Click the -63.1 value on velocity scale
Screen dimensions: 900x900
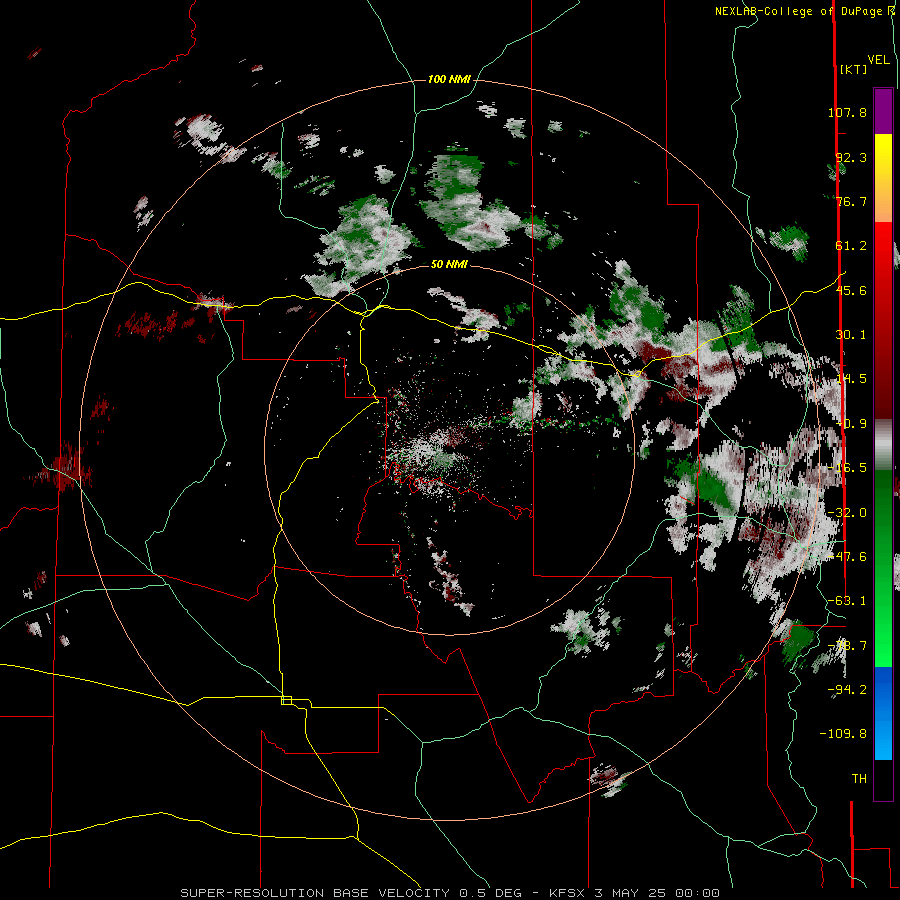point(847,601)
